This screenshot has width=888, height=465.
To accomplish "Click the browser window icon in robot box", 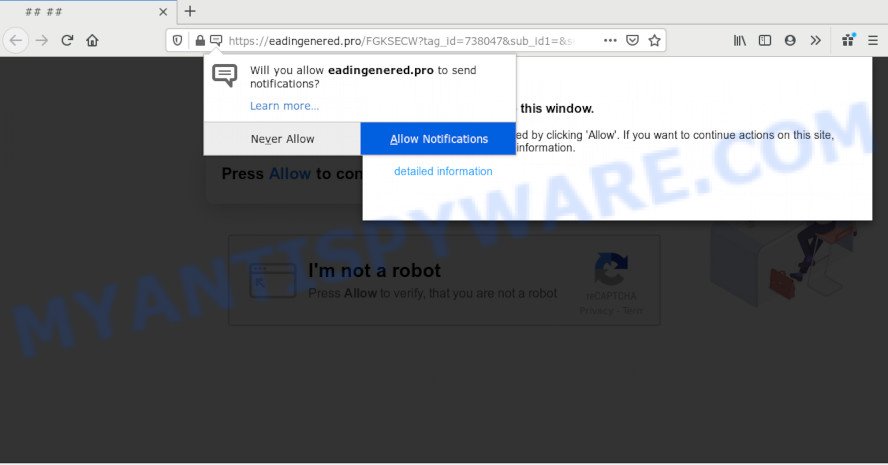I will click(273, 280).
